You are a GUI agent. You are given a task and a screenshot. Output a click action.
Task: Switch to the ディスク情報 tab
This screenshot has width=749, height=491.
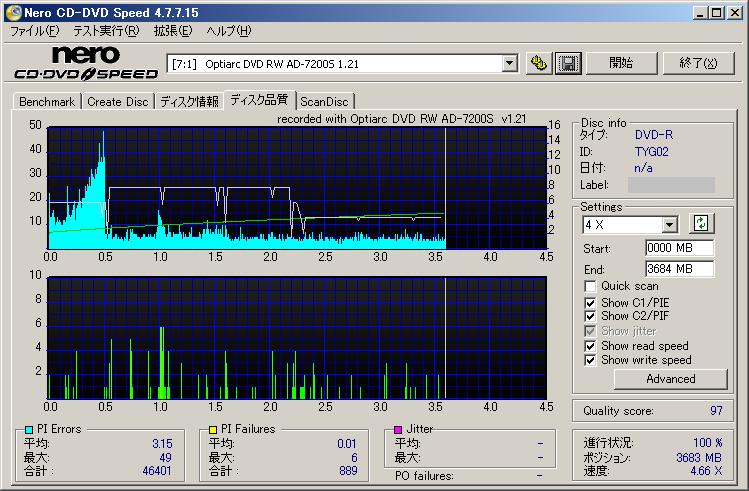[x=189, y=102]
